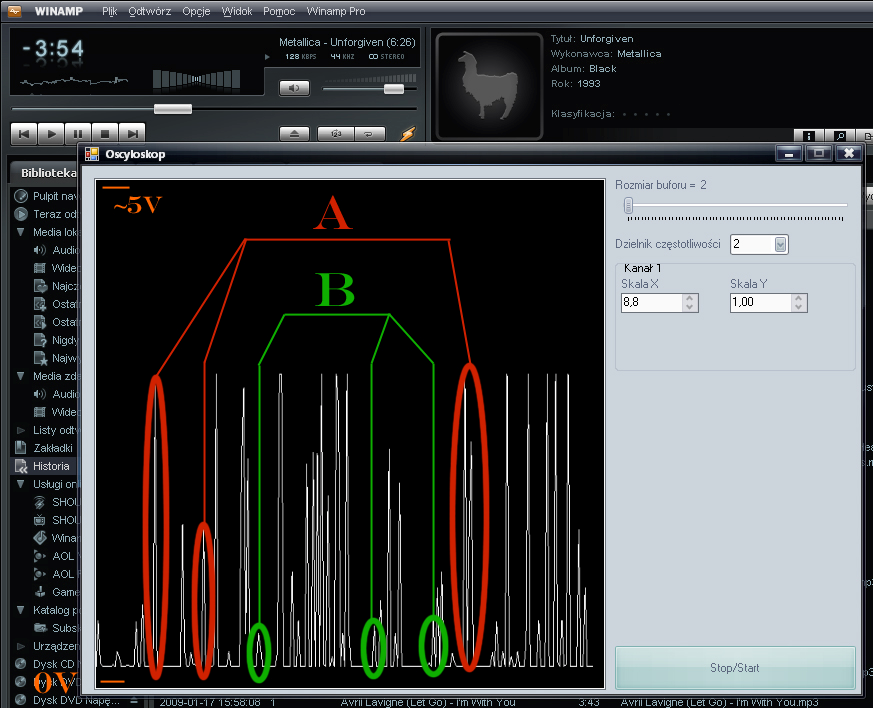Decrease the Skala X value
The height and width of the screenshot is (708, 873).
pos(690,307)
